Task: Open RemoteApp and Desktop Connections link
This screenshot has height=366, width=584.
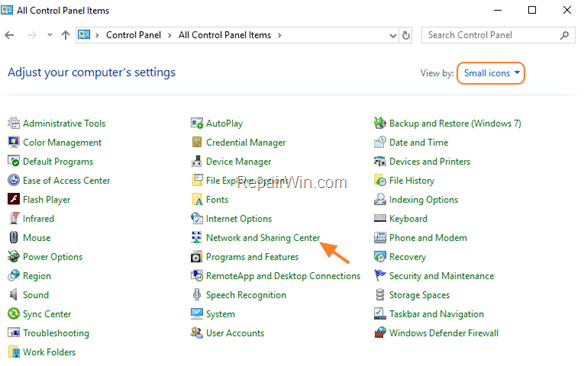Action: click(x=283, y=276)
